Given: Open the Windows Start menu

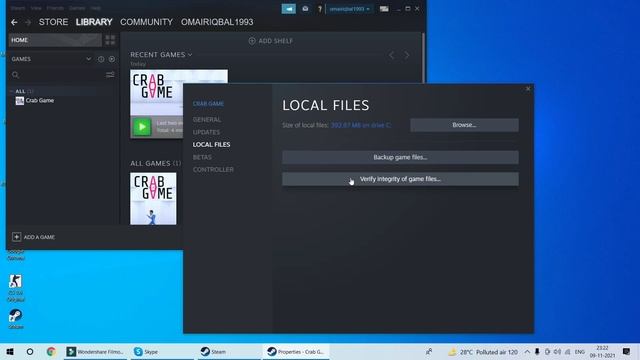Looking at the screenshot, I should pos(10,351).
